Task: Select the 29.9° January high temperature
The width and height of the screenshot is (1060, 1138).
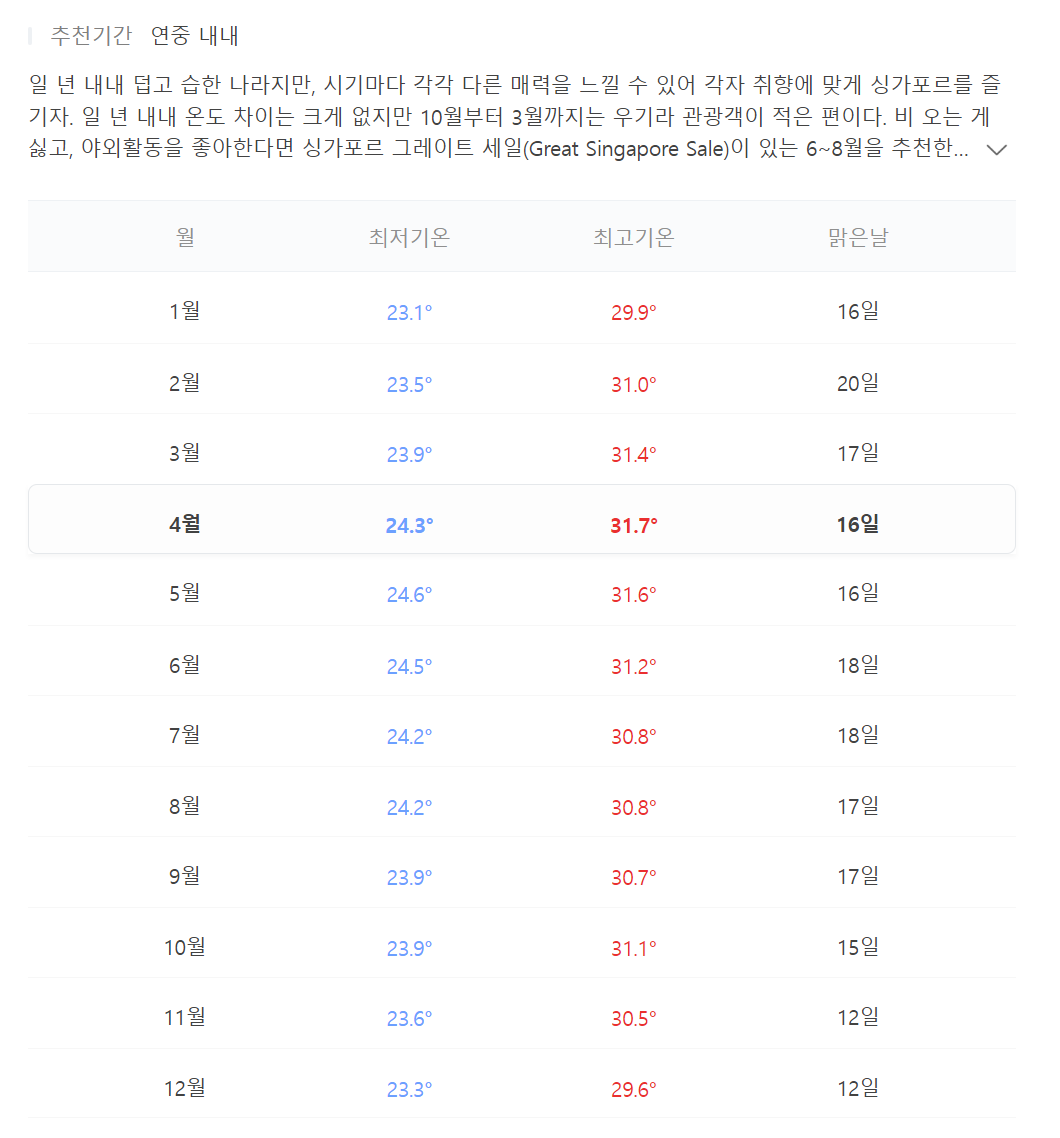Action: coord(633,311)
